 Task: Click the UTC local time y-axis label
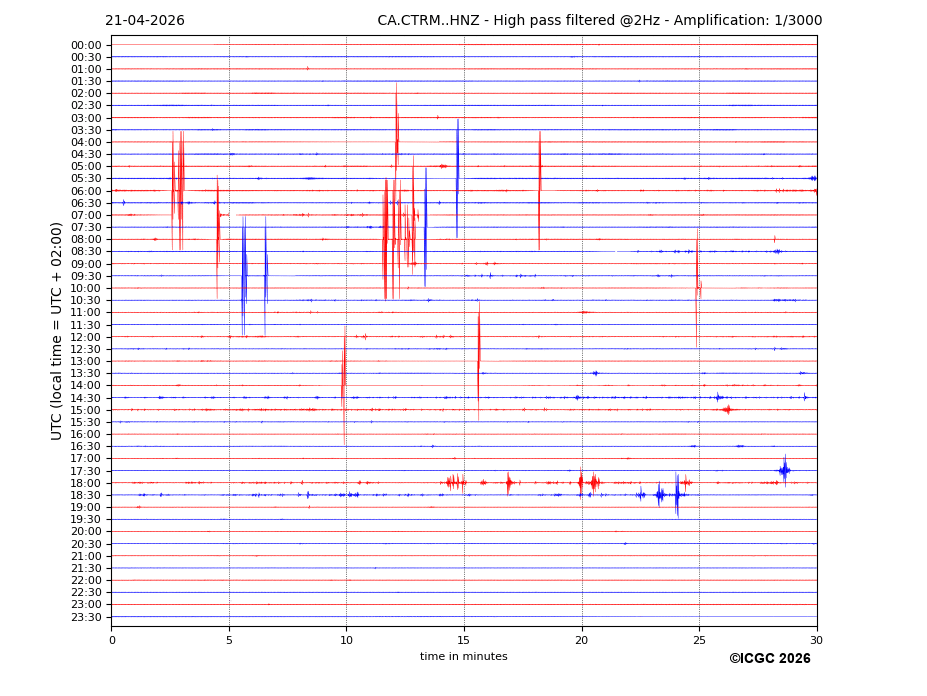coord(57,330)
